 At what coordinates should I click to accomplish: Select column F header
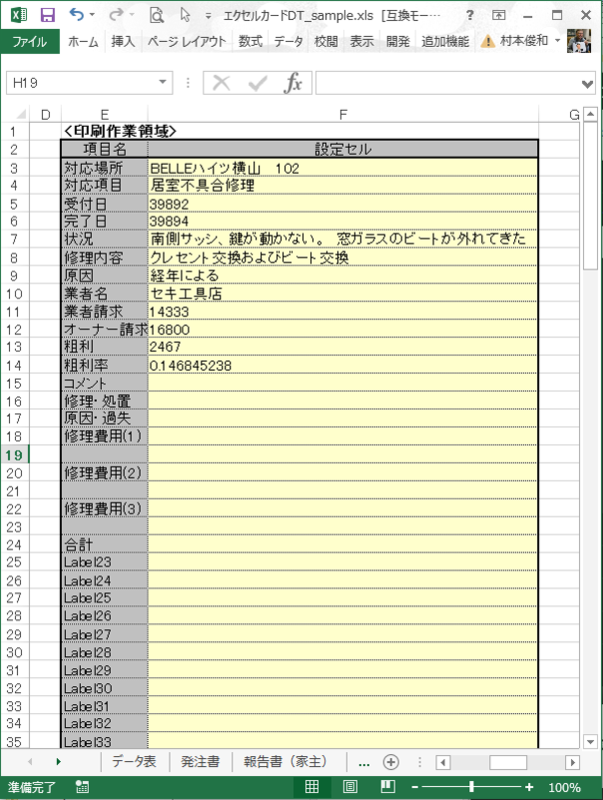pyautogui.click(x=343, y=114)
